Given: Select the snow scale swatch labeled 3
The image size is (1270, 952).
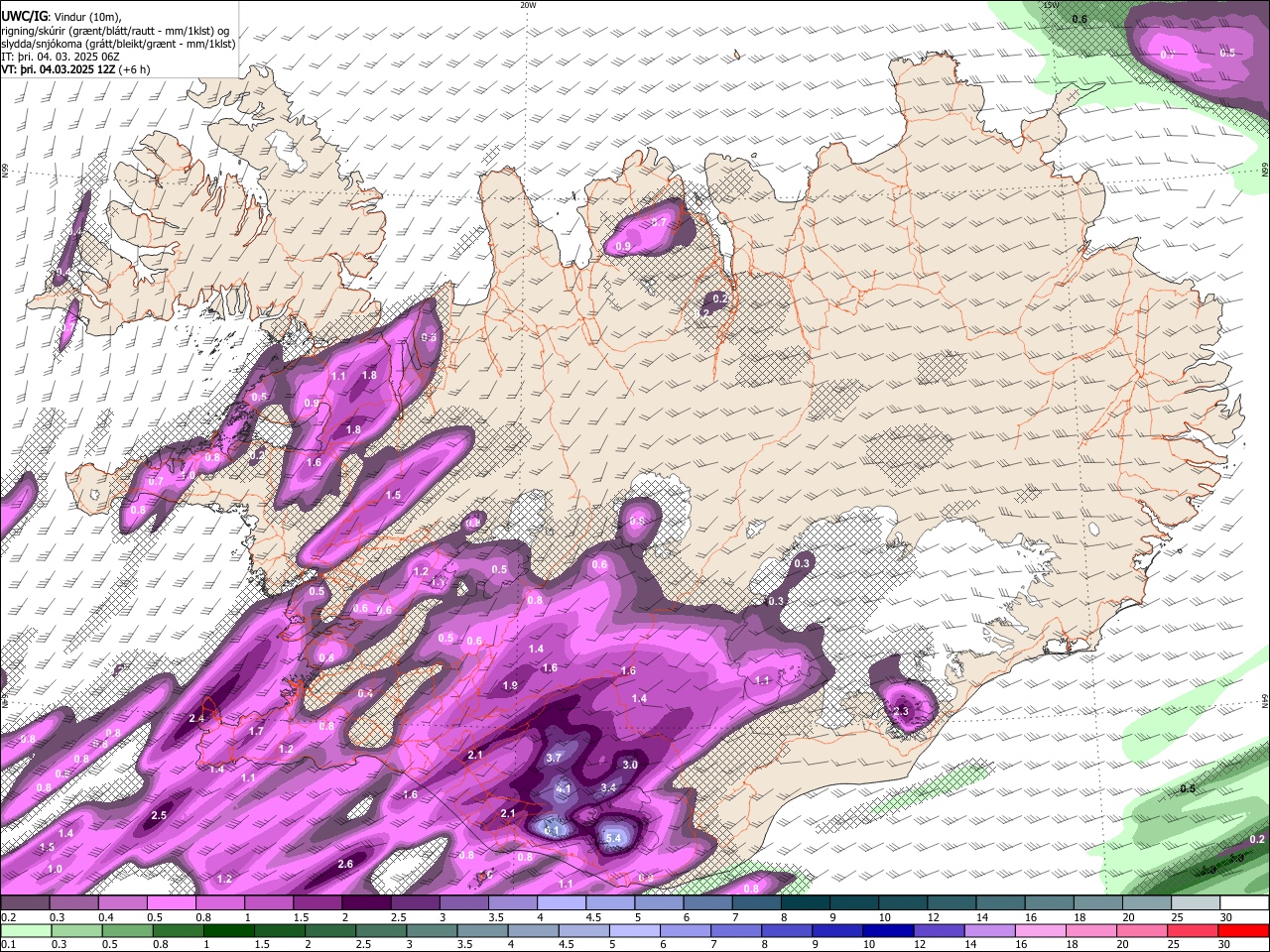Looking at the screenshot, I should (x=464, y=902).
